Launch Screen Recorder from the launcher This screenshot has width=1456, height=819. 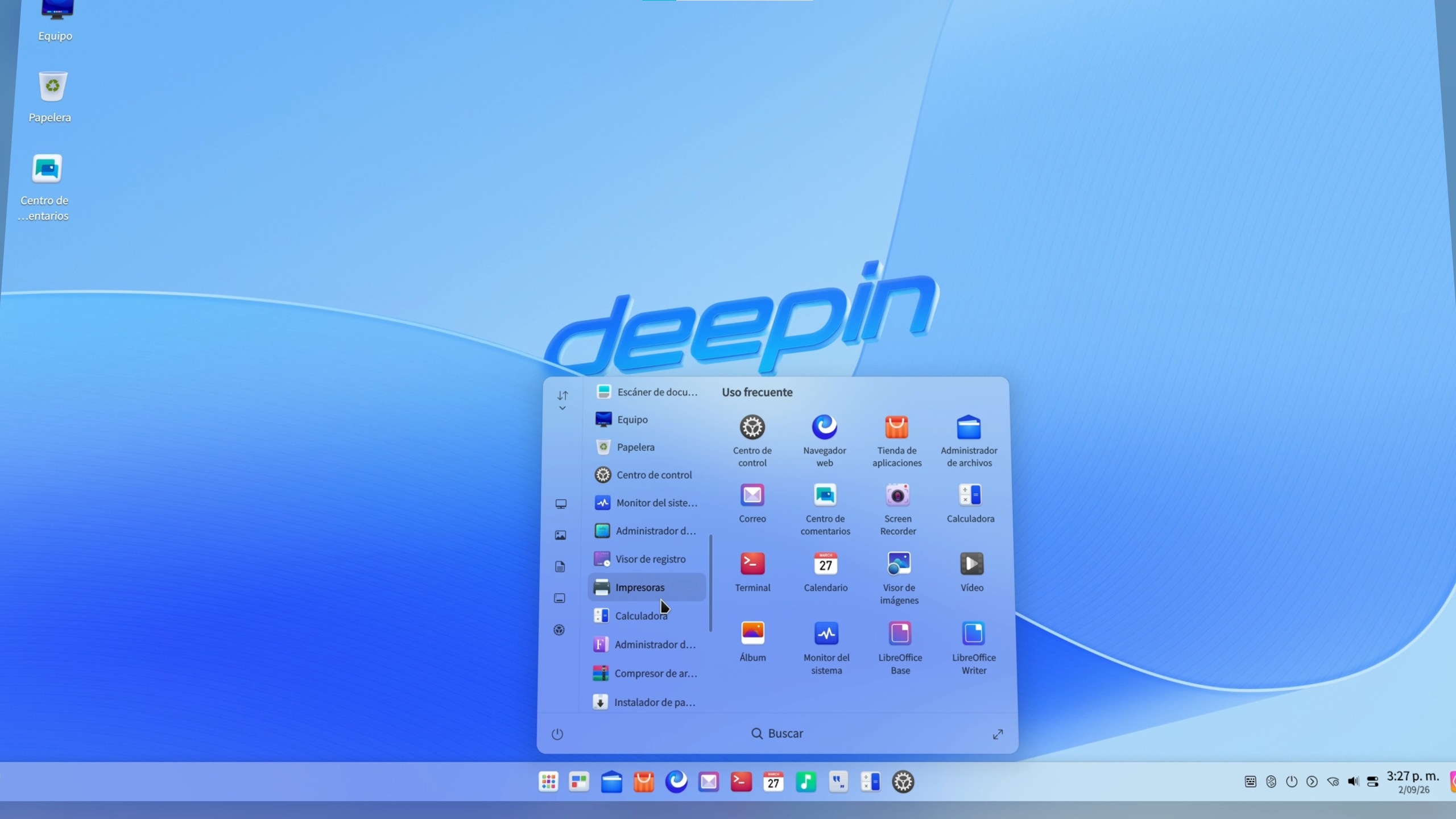897,509
